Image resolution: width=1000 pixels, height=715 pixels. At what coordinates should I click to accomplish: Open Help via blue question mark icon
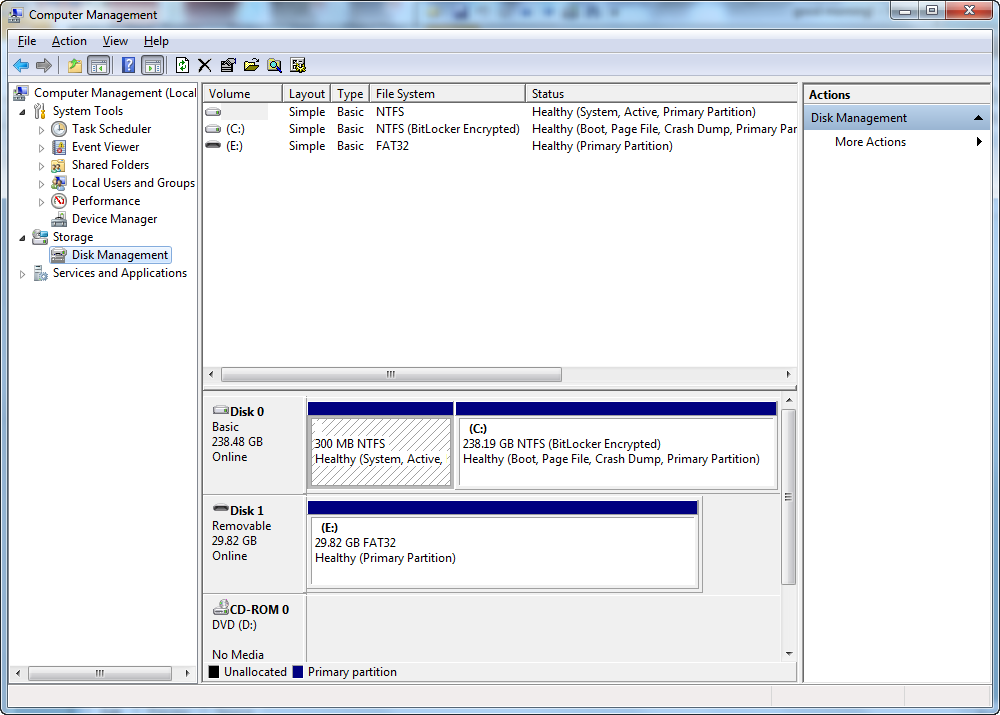[128, 65]
